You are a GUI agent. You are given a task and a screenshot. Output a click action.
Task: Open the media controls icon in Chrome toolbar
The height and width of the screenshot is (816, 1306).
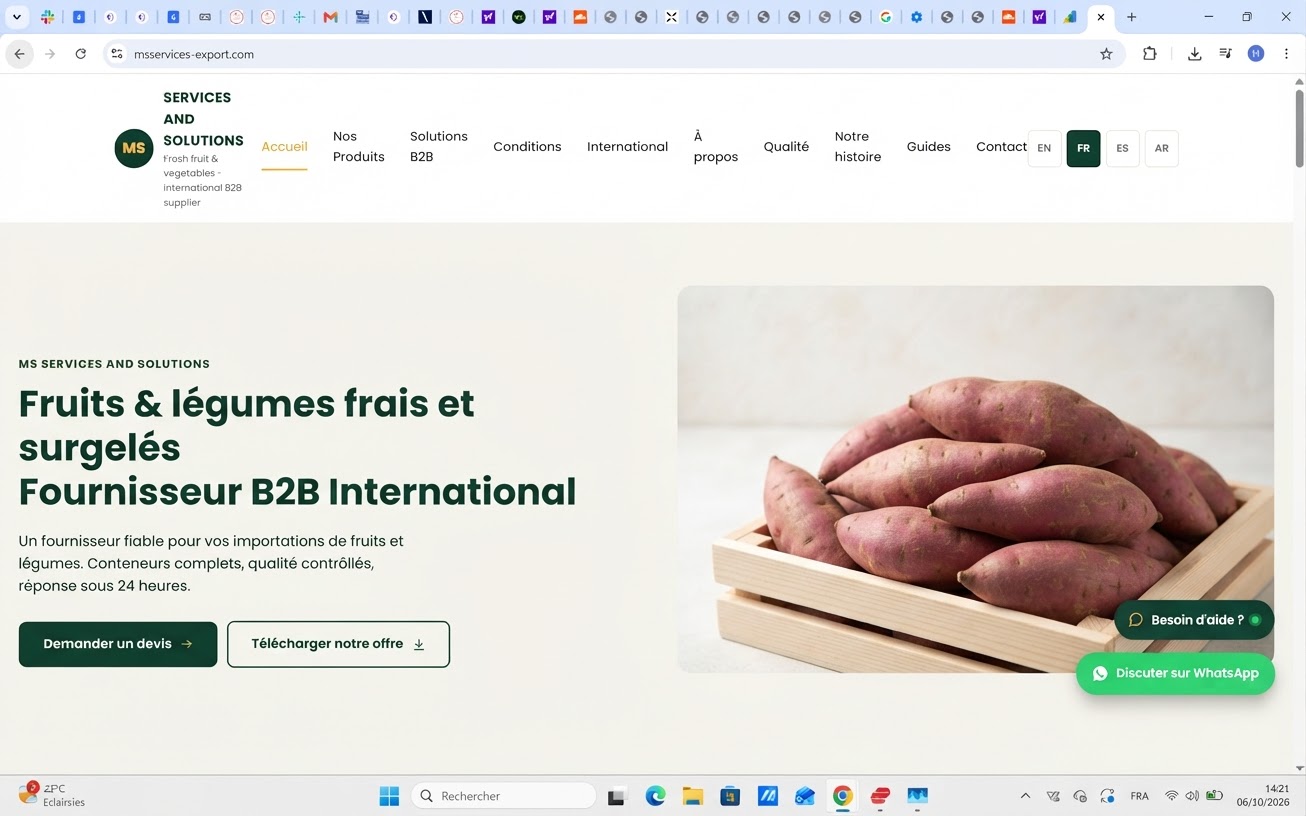tap(1225, 54)
